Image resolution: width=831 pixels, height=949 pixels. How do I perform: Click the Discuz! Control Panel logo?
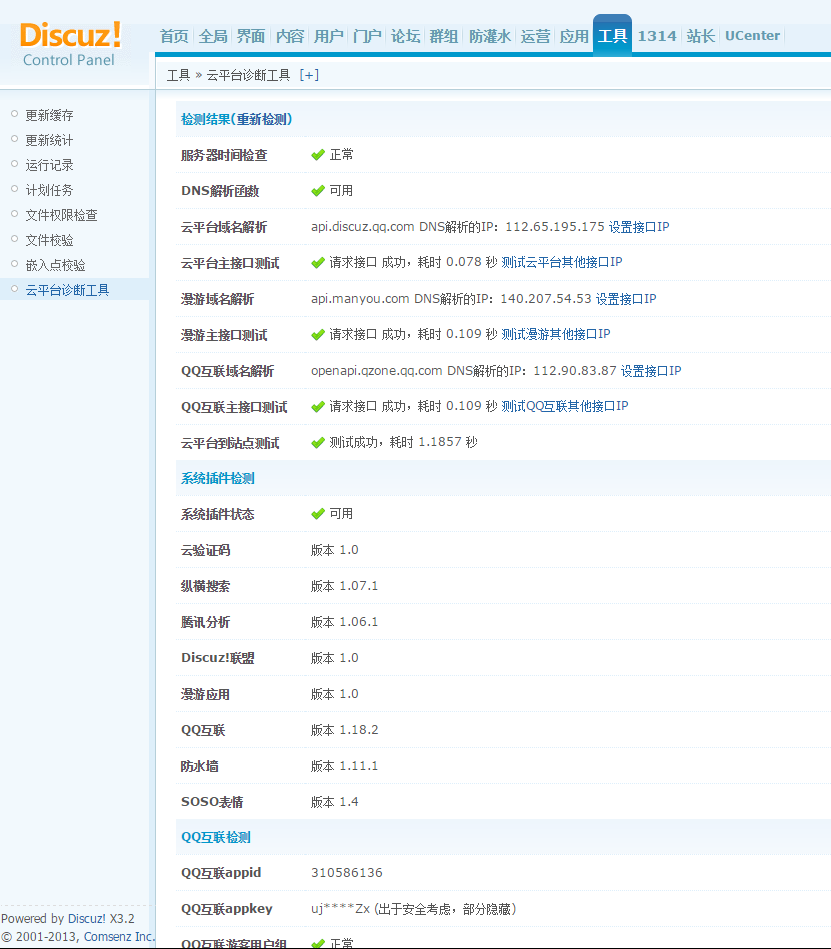coord(70,44)
